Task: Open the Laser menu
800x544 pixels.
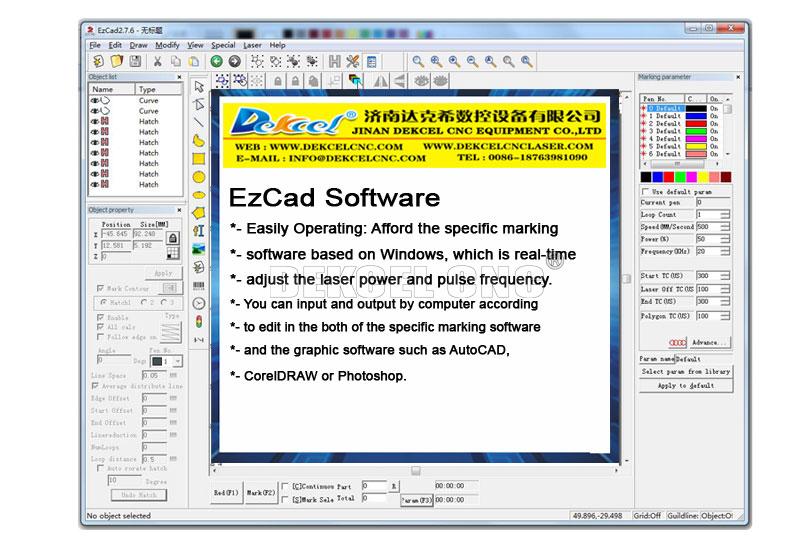Action: pyautogui.click(x=252, y=45)
